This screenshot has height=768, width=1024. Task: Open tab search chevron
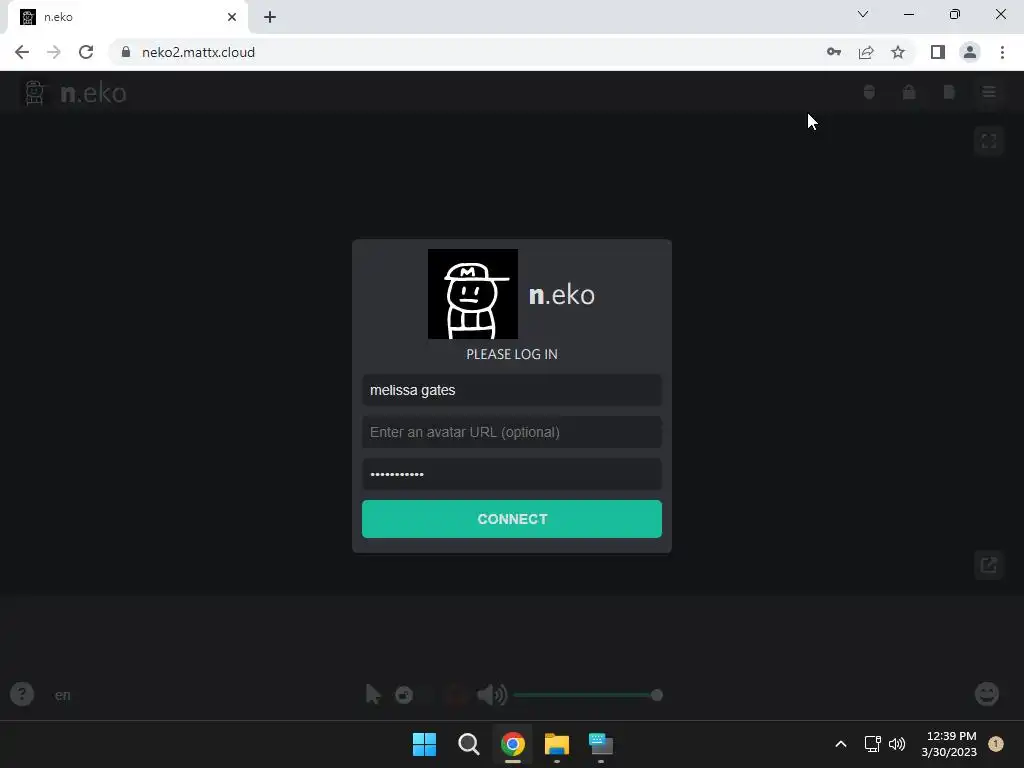click(x=863, y=14)
